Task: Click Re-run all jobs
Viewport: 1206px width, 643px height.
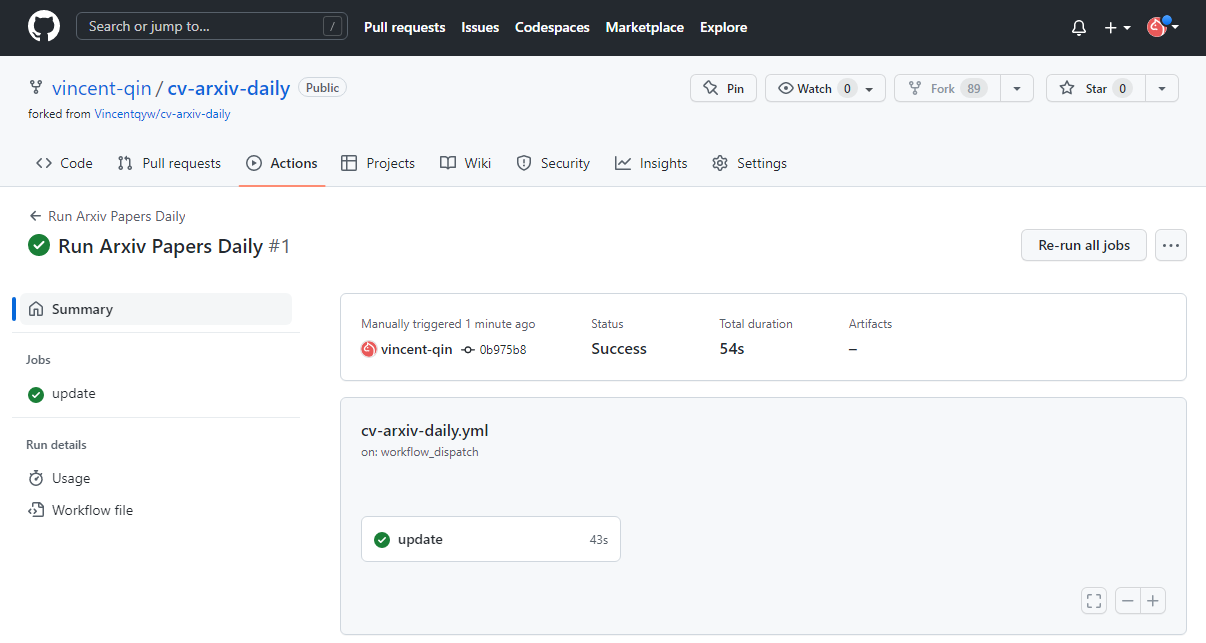Action: (1084, 245)
